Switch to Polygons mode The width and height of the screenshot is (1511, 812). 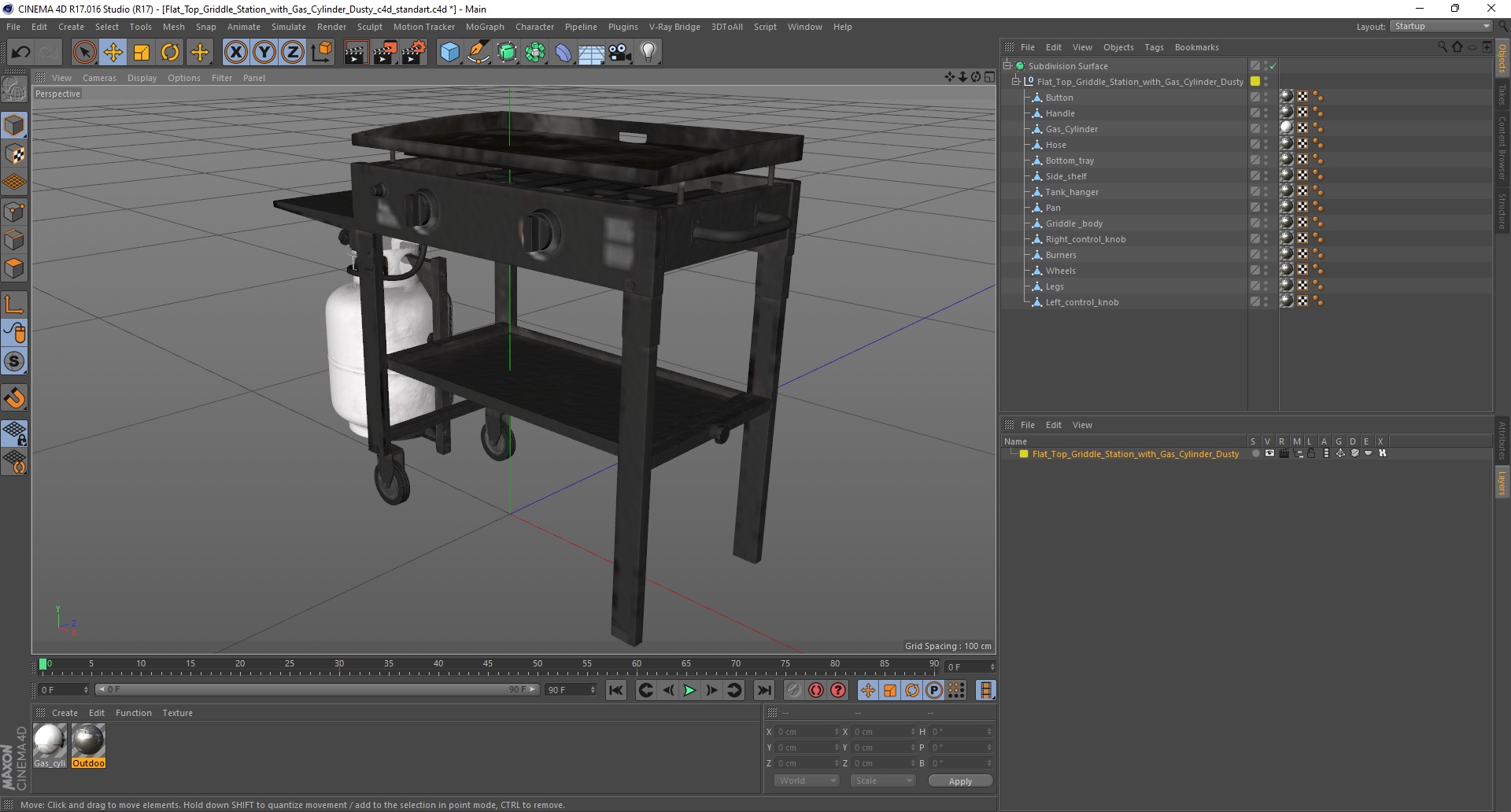14,268
